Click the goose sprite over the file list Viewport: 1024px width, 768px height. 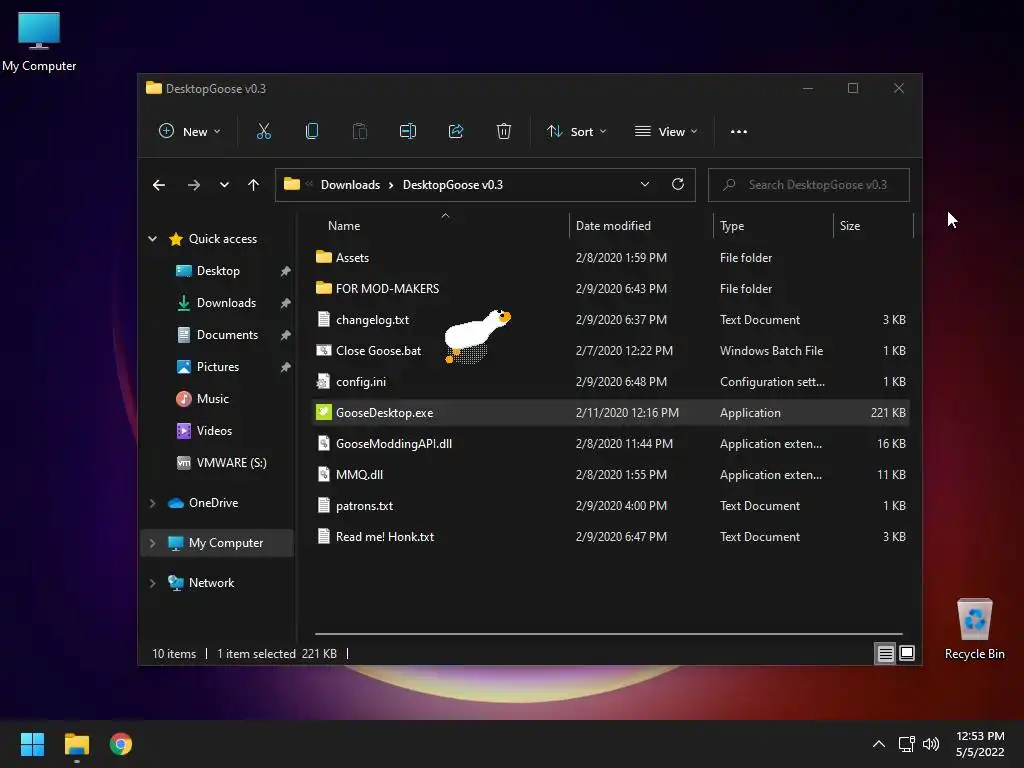tap(477, 336)
